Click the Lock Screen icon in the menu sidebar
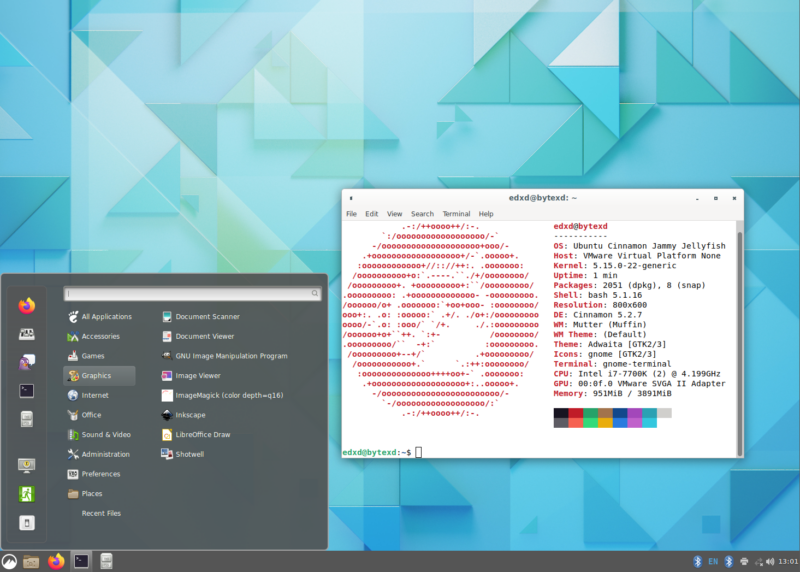Viewport: 800px width, 572px height. coord(27,465)
